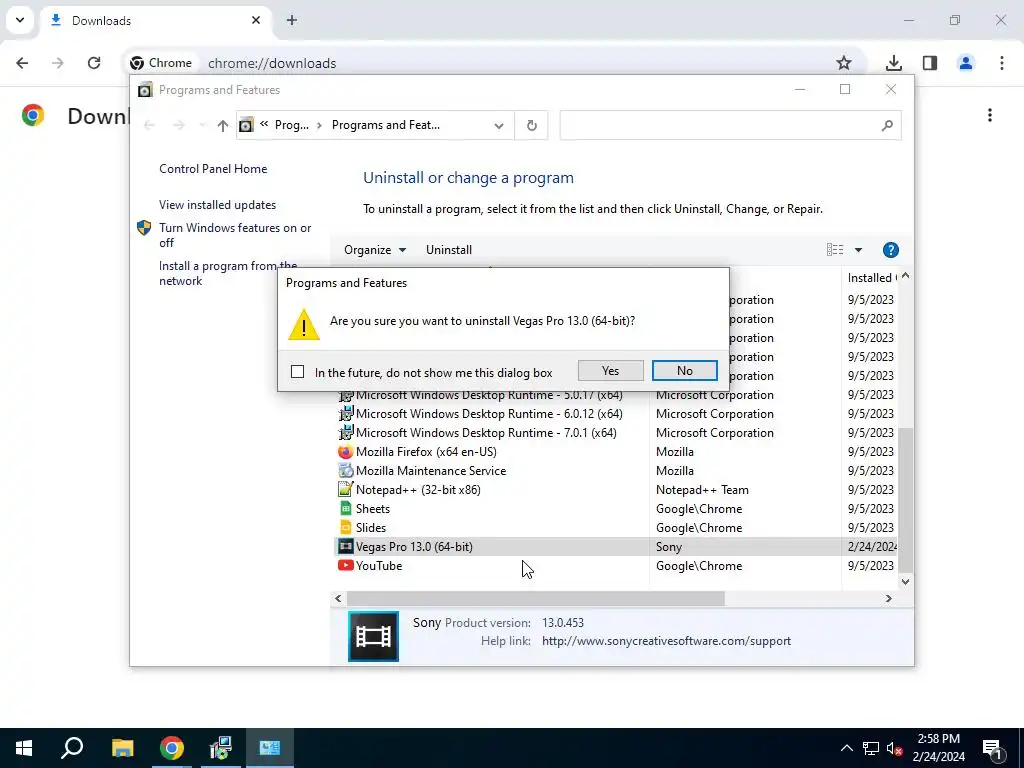Reload the Chrome downloads page
The image size is (1024, 768).
(94, 63)
